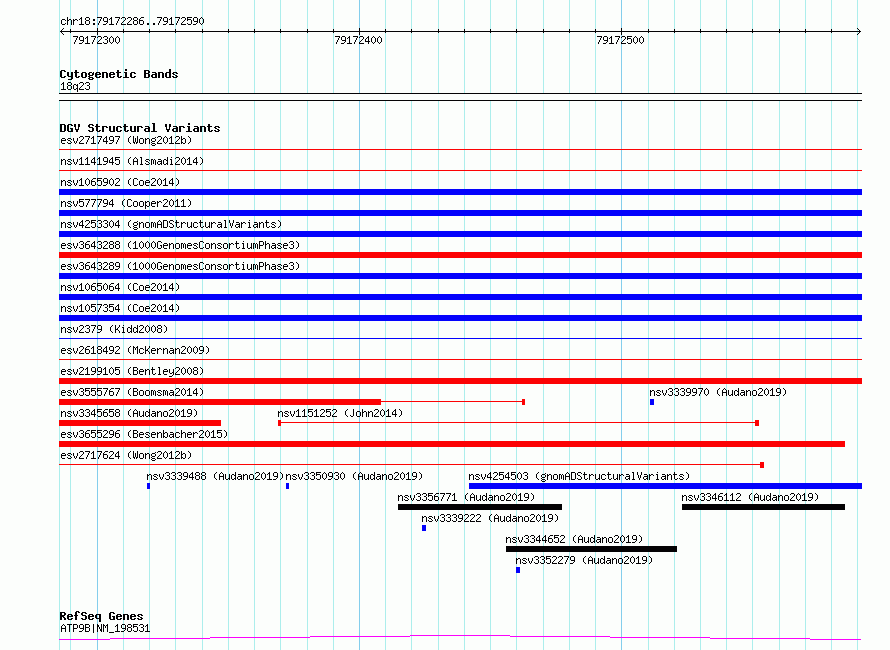The width and height of the screenshot is (890, 650).
Task: Select the esv3555767 (Boomsma2014) thick red bar
Action: pos(220,402)
